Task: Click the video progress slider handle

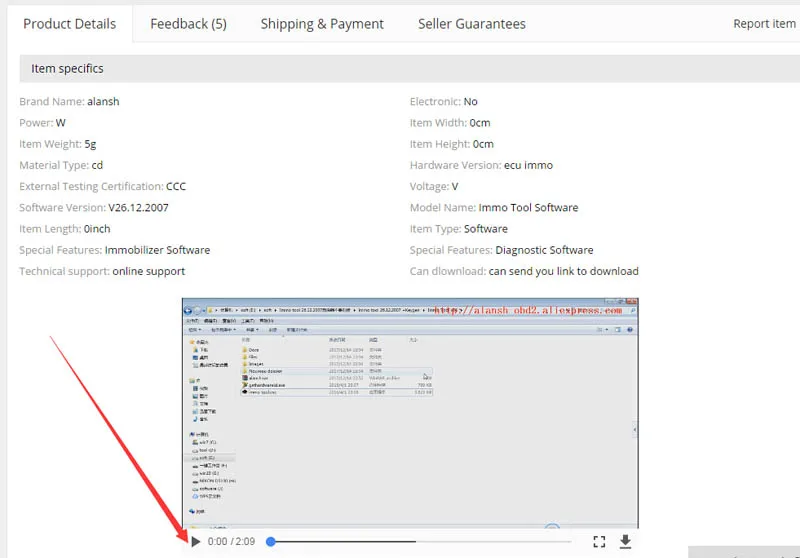Action: point(271,542)
